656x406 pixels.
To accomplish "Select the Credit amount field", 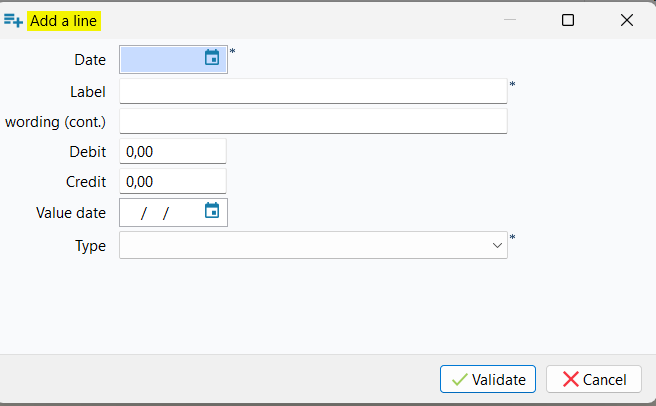I will click(x=172, y=182).
